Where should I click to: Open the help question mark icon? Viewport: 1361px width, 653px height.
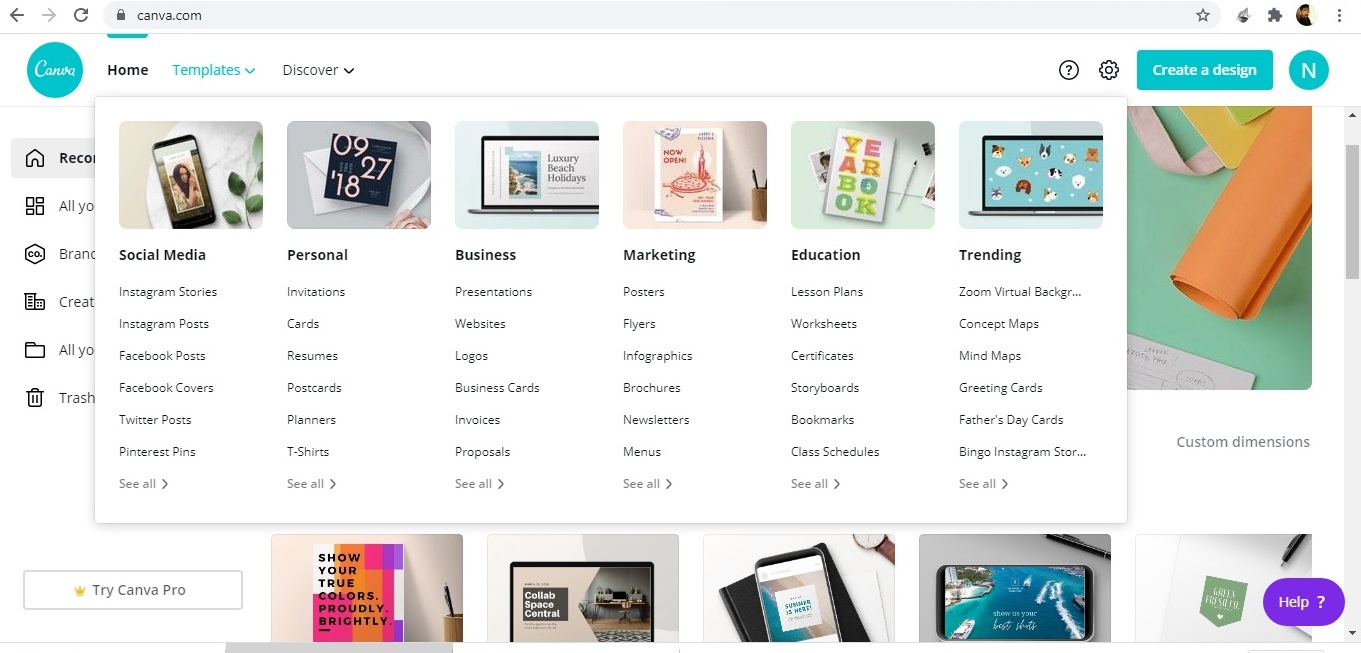(1069, 70)
